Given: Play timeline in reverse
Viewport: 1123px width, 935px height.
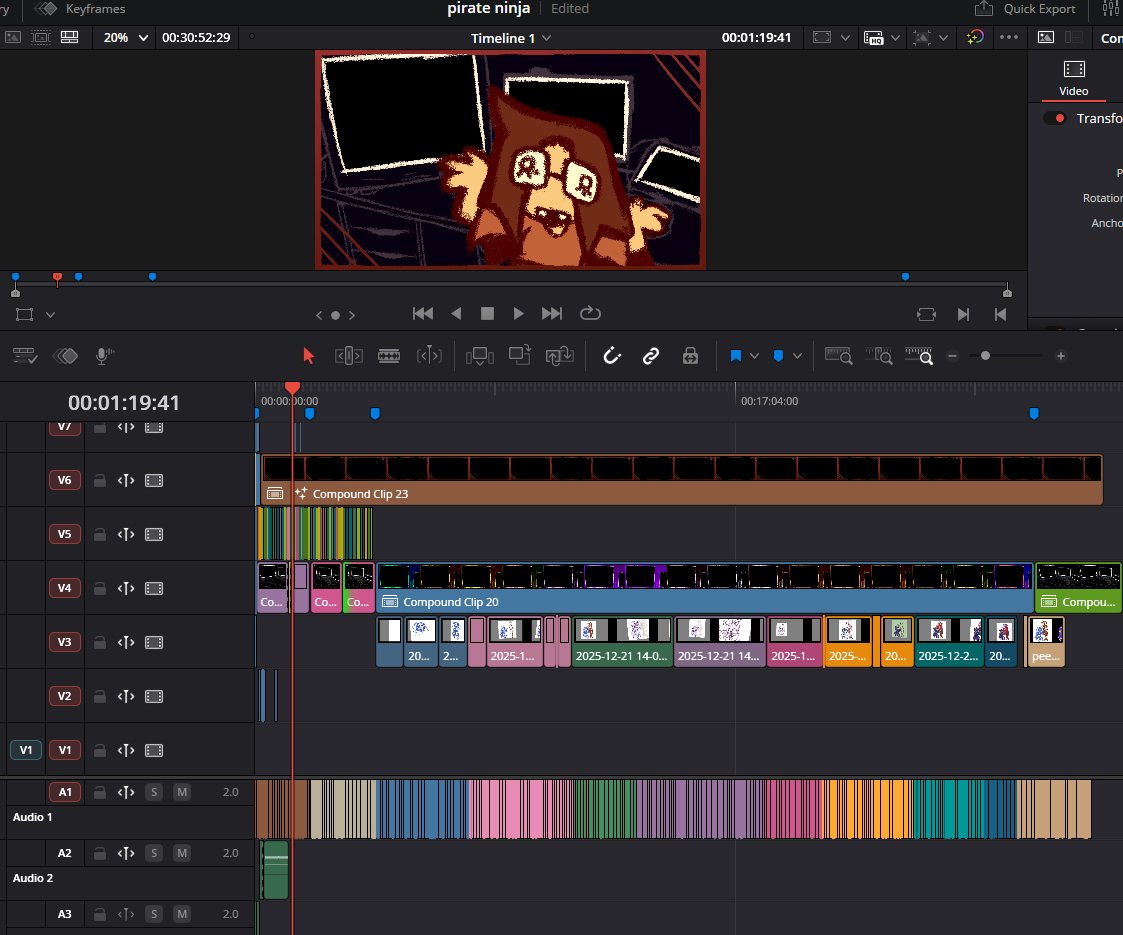Looking at the screenshot, I should pos(456,314).
